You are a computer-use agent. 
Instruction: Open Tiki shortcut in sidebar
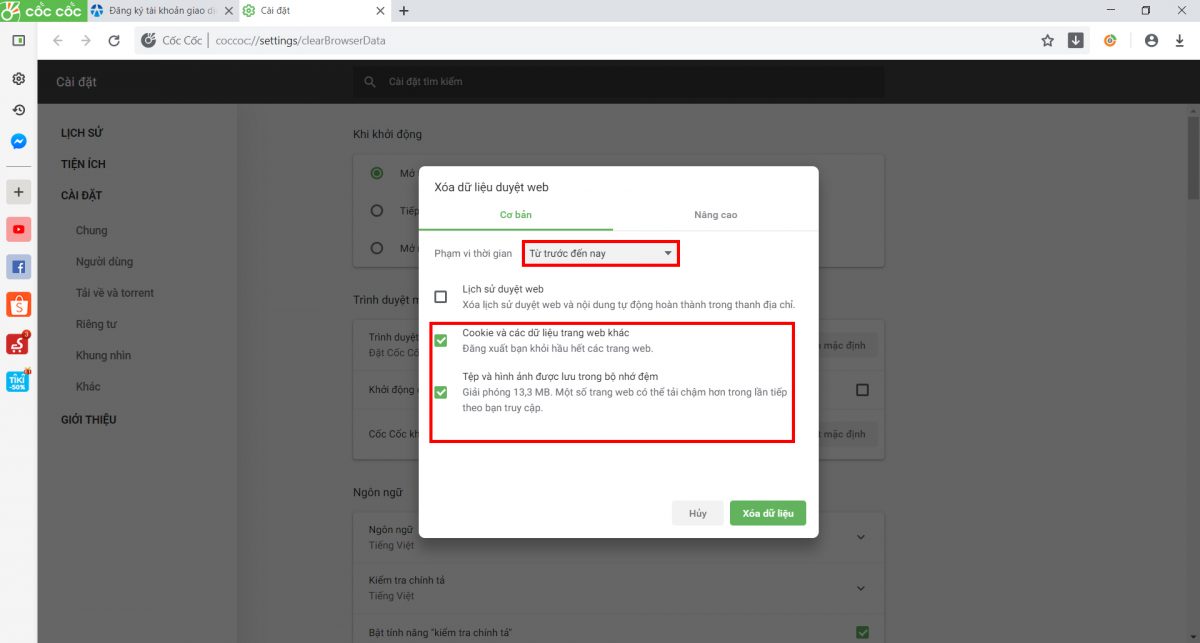18,380
